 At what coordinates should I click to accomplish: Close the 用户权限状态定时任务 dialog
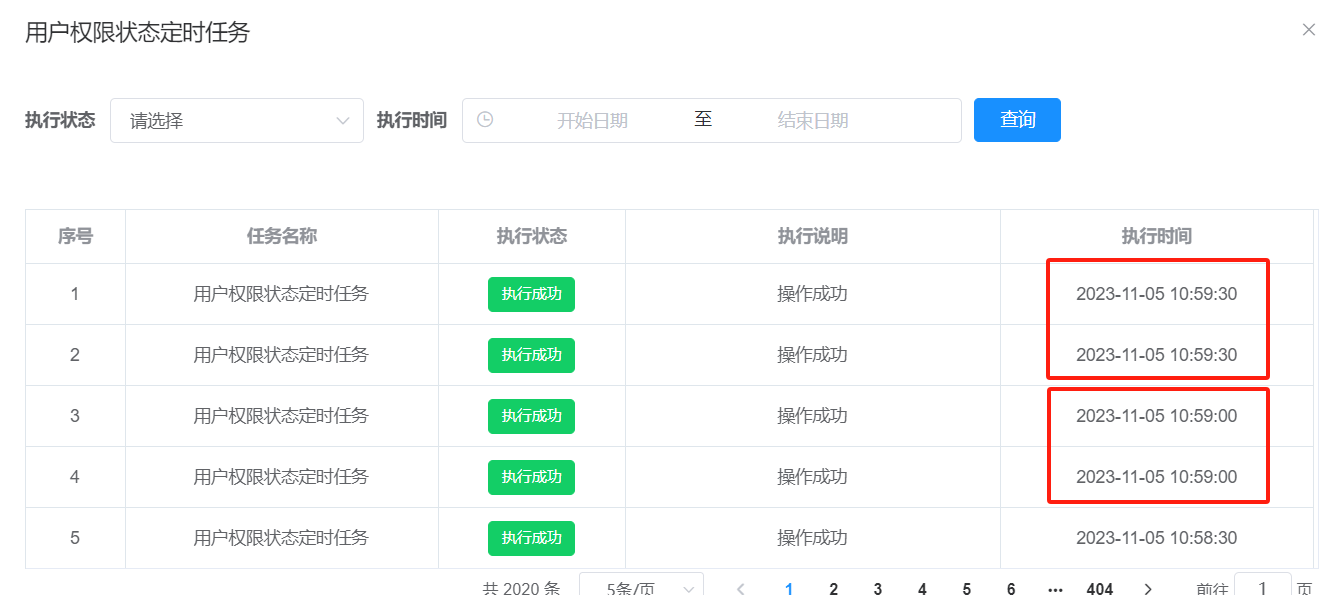(1308, 30)
